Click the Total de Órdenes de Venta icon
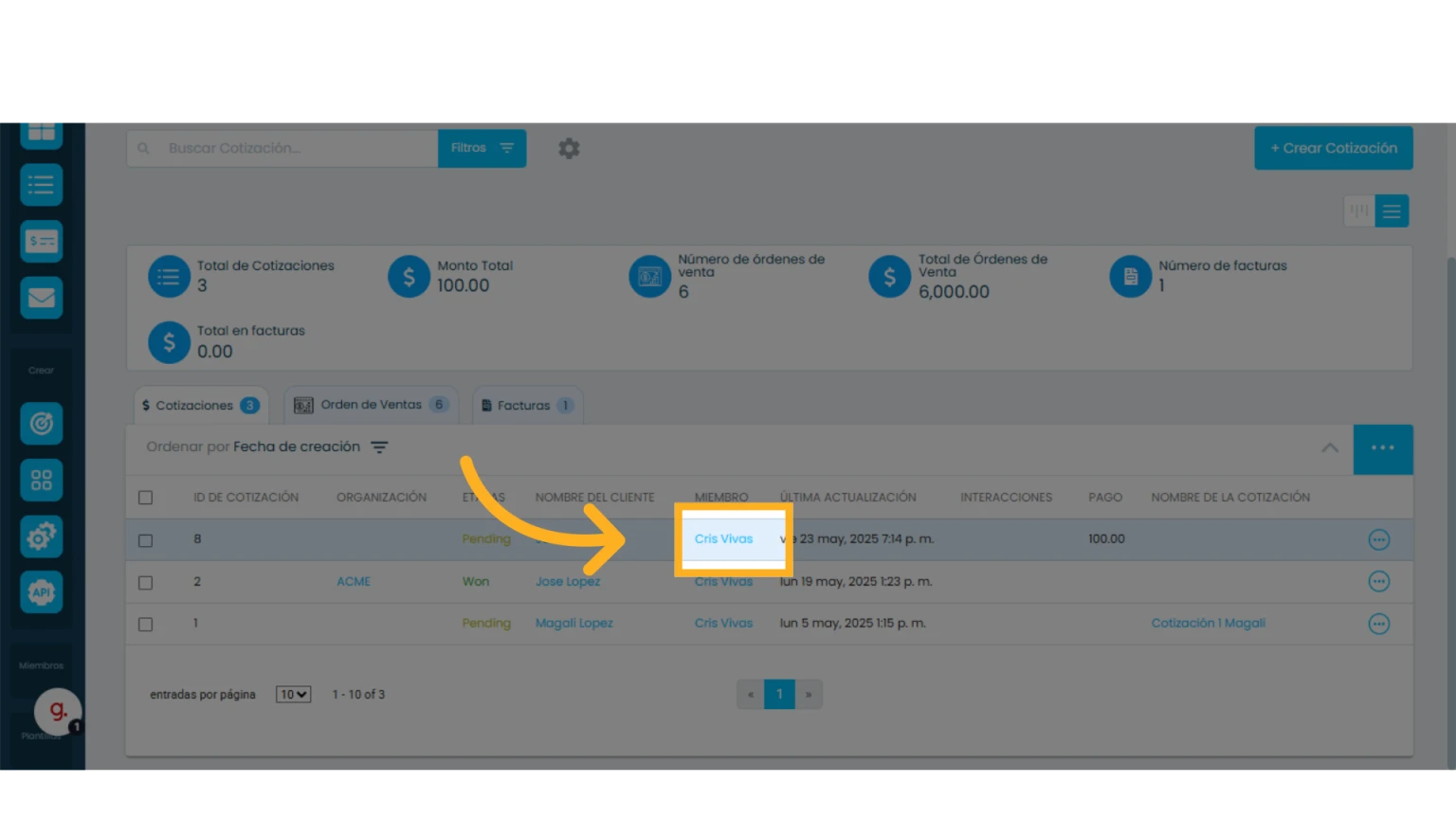 889,277
